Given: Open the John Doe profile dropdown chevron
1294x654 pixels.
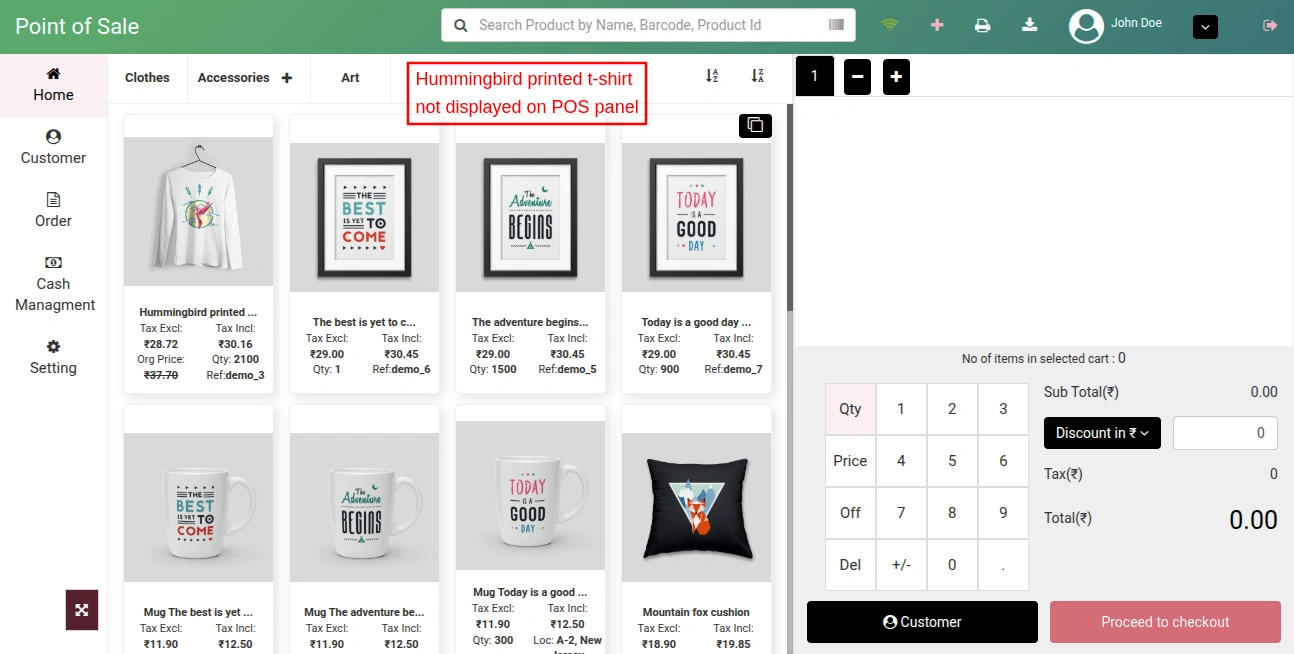Looking at the screenshot, I should click(x=1205, y=27).
